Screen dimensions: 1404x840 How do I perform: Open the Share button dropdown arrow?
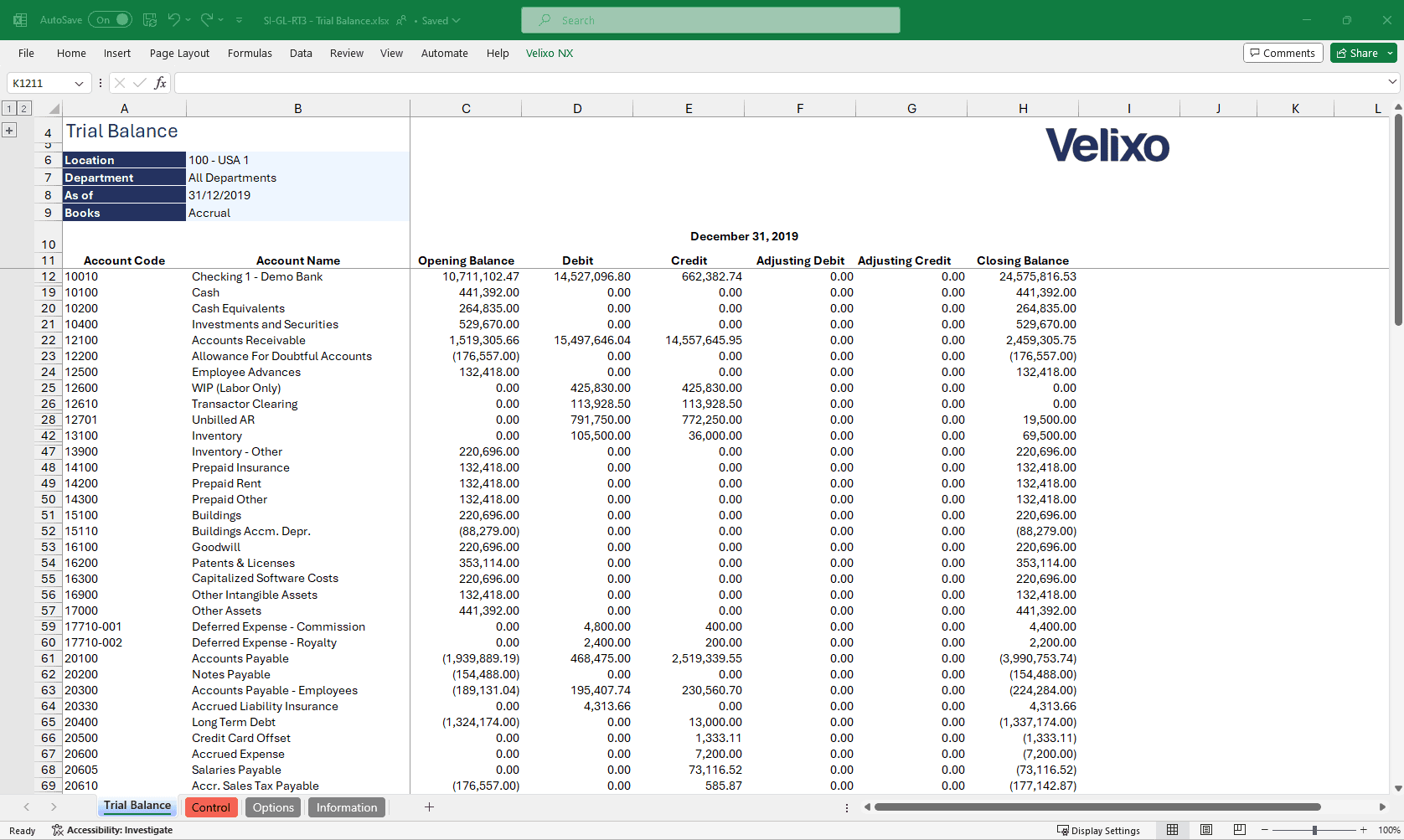pos(1391,53)
